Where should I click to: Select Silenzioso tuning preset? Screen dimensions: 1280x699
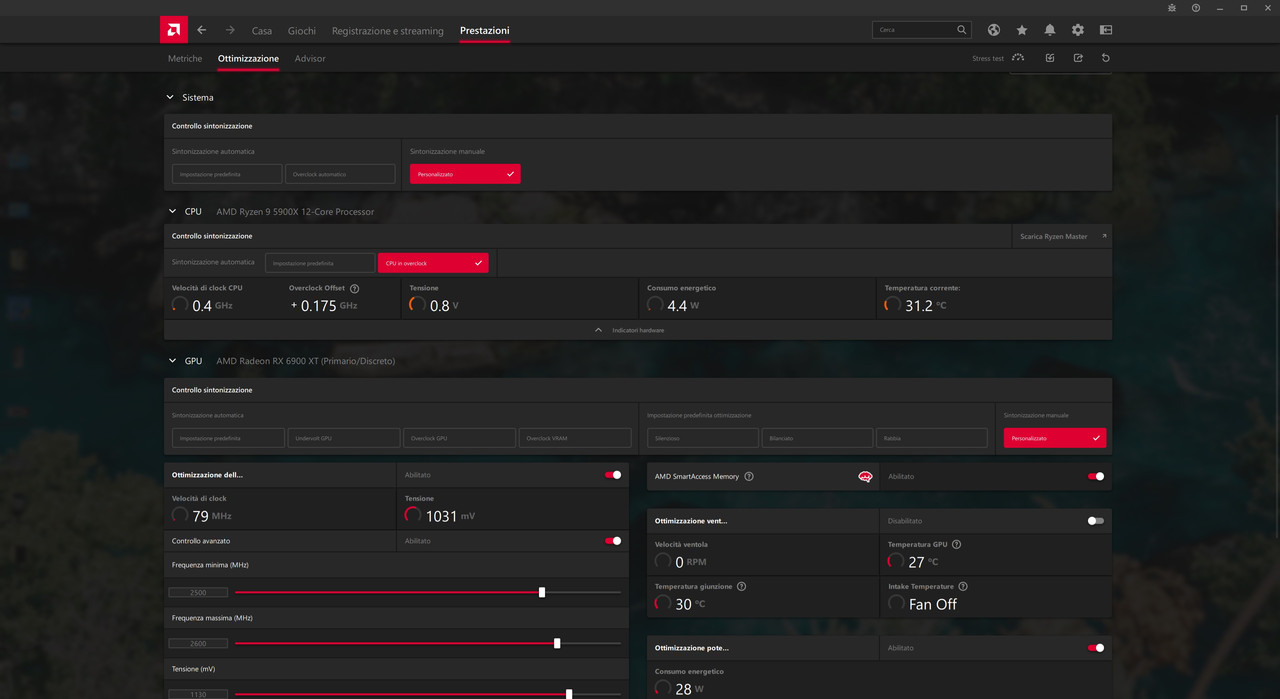pos(702,438)
